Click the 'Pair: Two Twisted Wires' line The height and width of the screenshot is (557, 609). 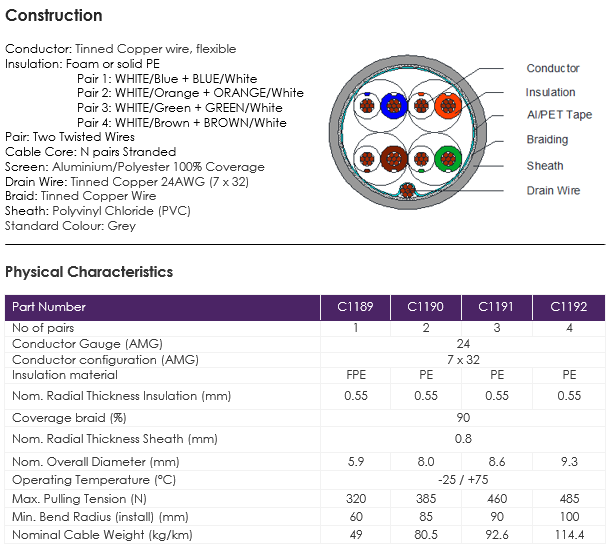click(x=70, y=137)
